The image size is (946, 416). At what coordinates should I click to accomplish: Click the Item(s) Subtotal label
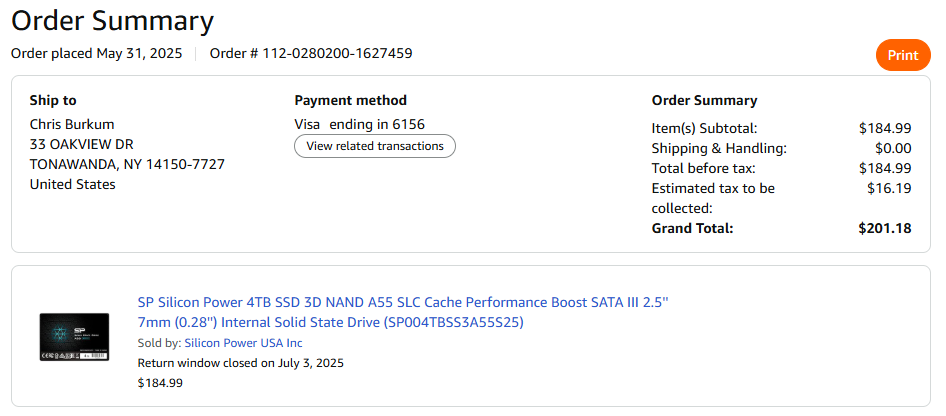[x=704, y=128]
